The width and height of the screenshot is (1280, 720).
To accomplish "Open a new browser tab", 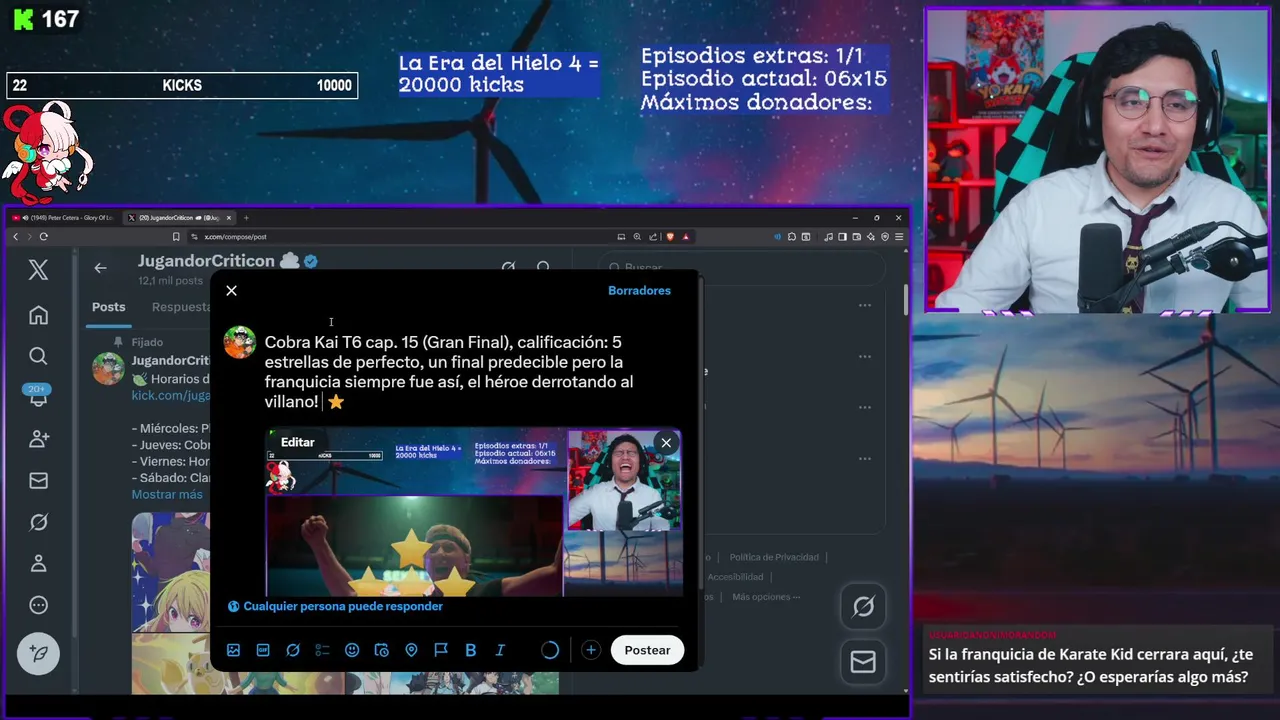I will [246, 217].
